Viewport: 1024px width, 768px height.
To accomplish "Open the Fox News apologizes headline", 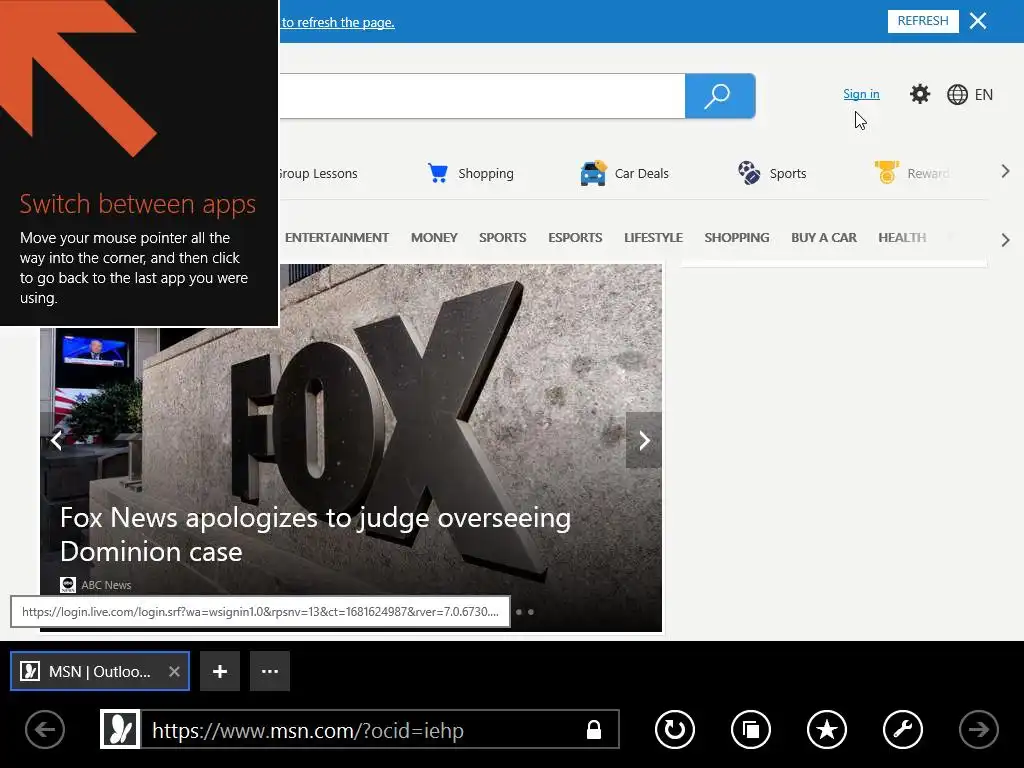I will tap(315, 534).
